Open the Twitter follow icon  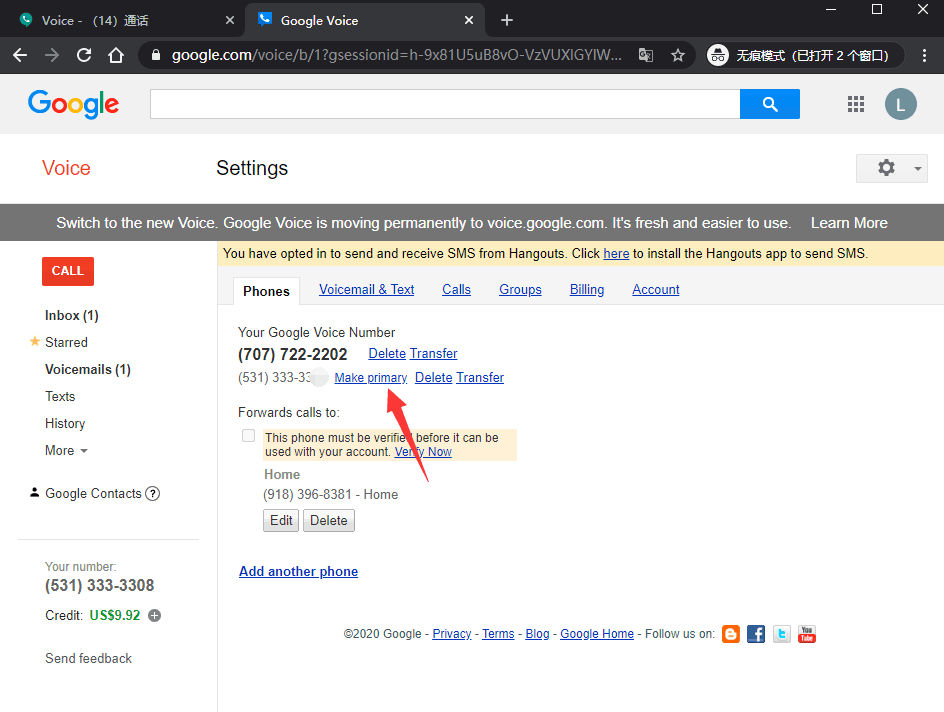click(x=781, y=634)
